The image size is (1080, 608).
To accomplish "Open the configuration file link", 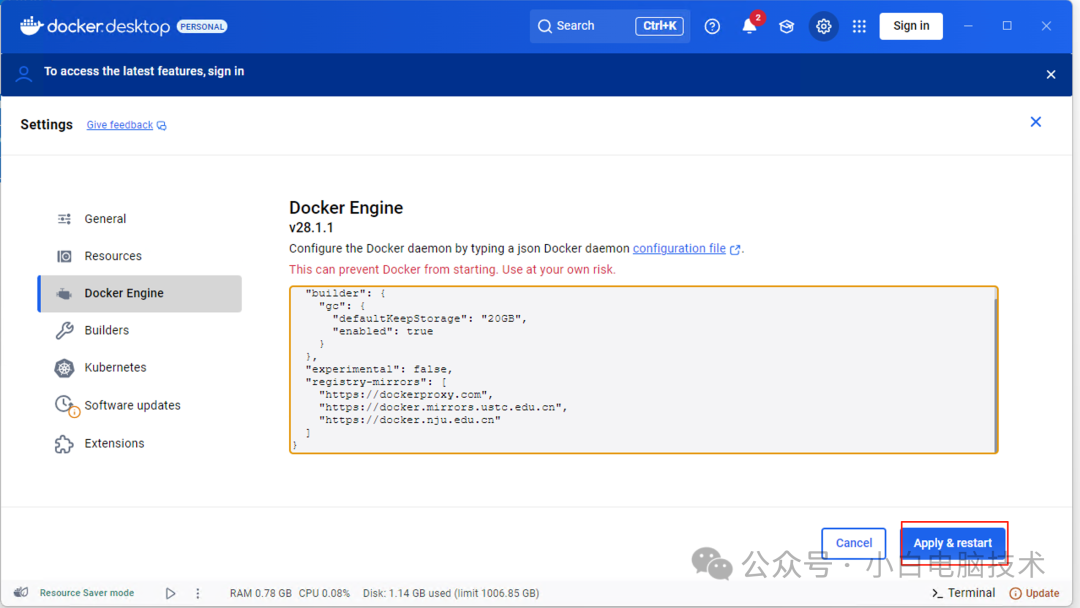I will click(x=679, y=249).
